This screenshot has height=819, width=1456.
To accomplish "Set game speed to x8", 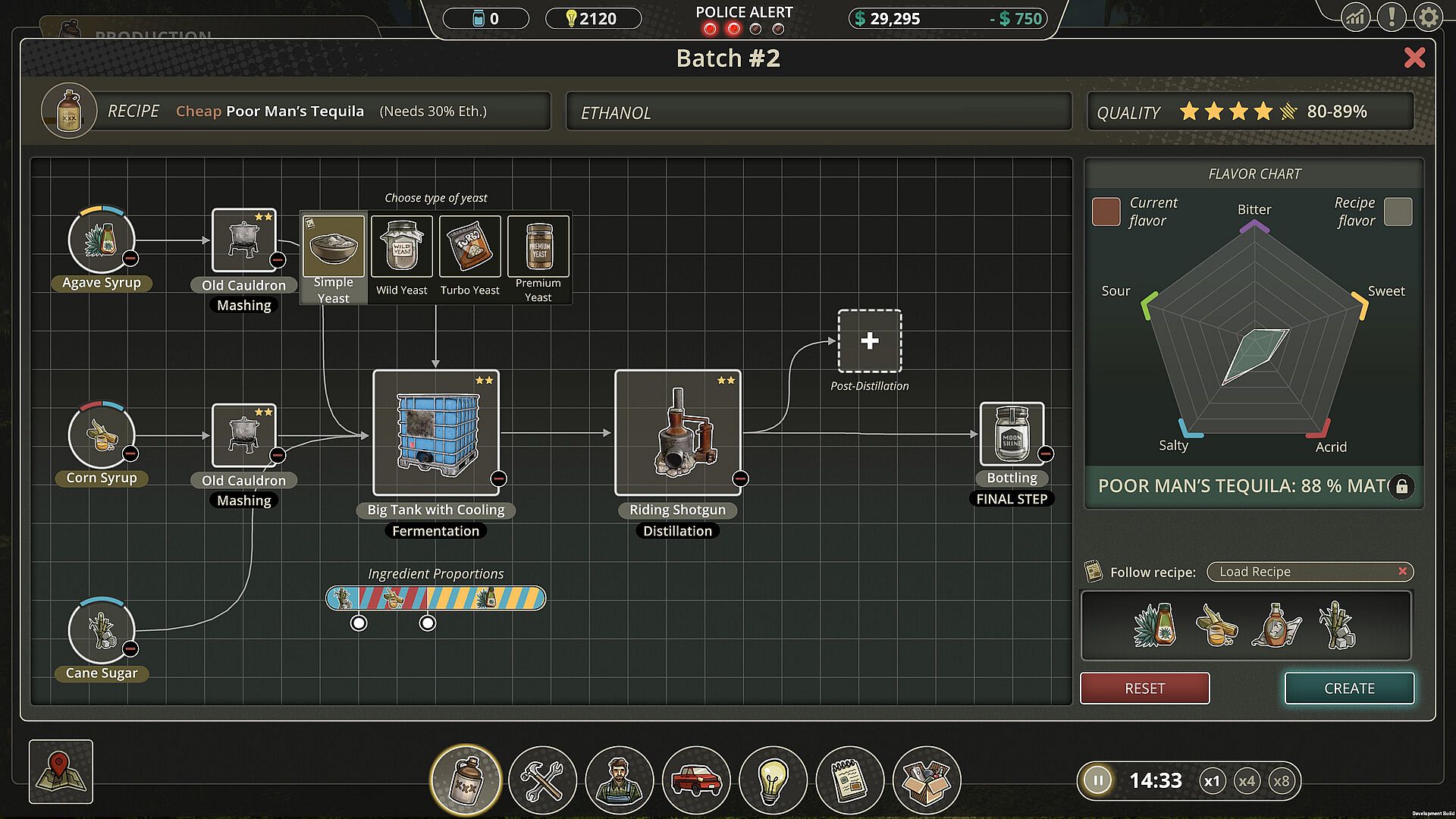I will 1281,781.
